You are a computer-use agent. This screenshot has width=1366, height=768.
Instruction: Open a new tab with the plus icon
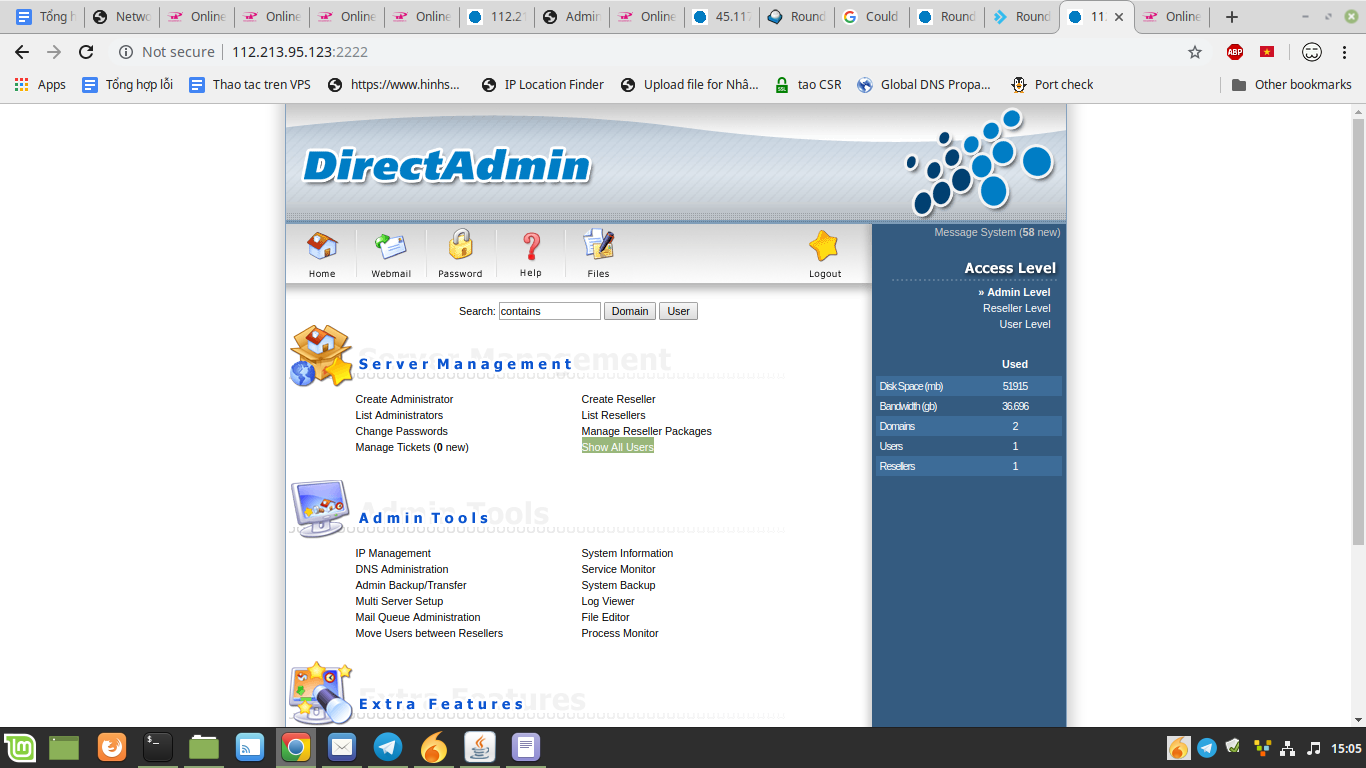[x=1232, y=17]
